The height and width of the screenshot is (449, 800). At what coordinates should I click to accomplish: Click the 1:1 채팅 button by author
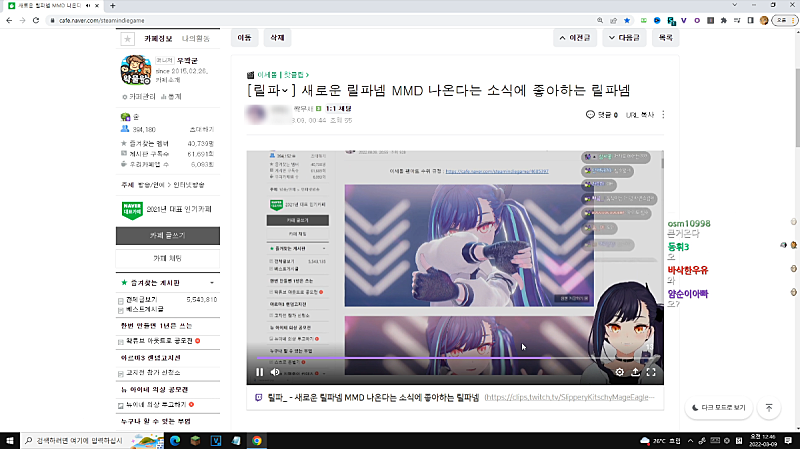339,109
